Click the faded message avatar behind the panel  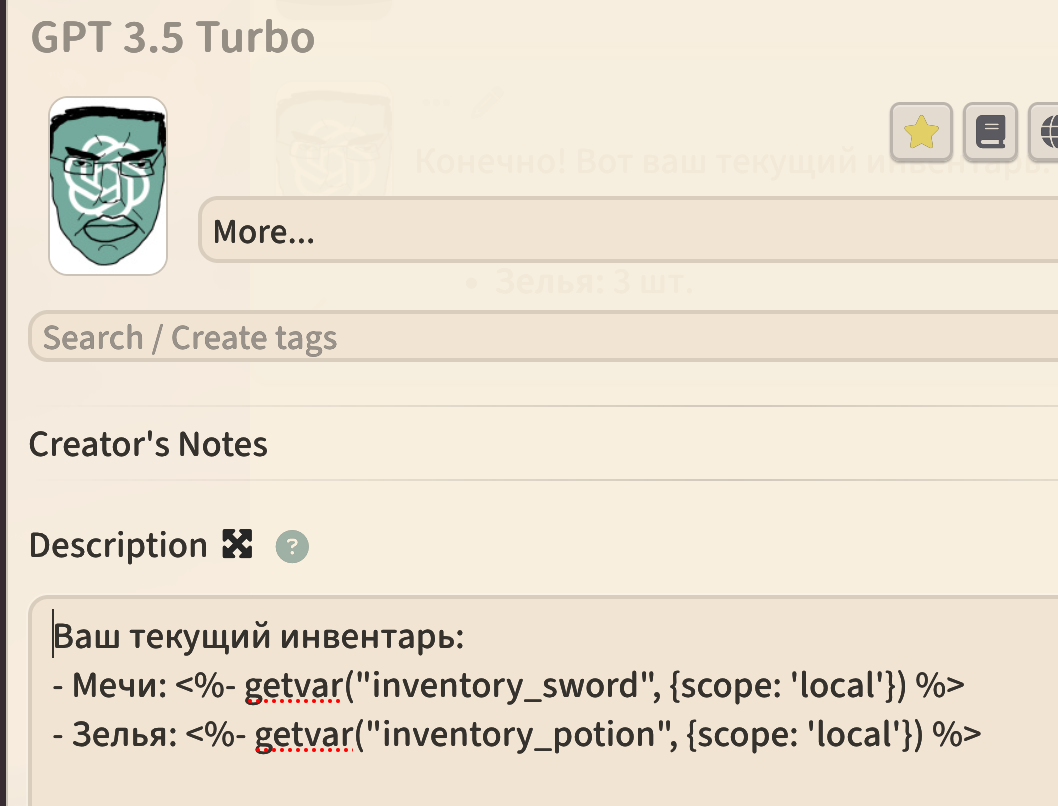tap(334, 138)
